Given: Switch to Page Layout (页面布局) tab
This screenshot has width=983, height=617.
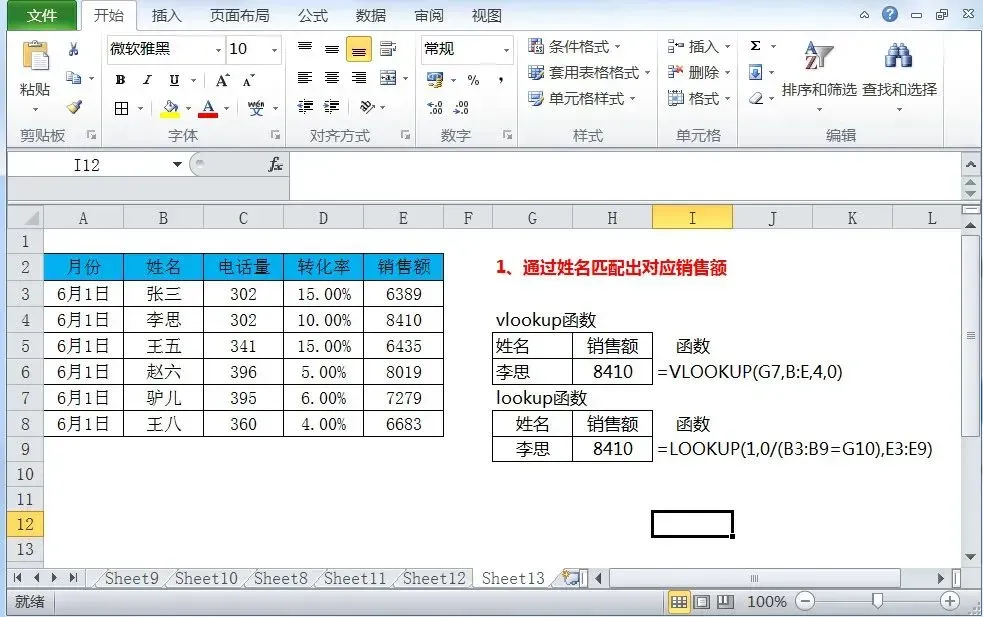Looking at the screenshot, I should pos(239,15).
